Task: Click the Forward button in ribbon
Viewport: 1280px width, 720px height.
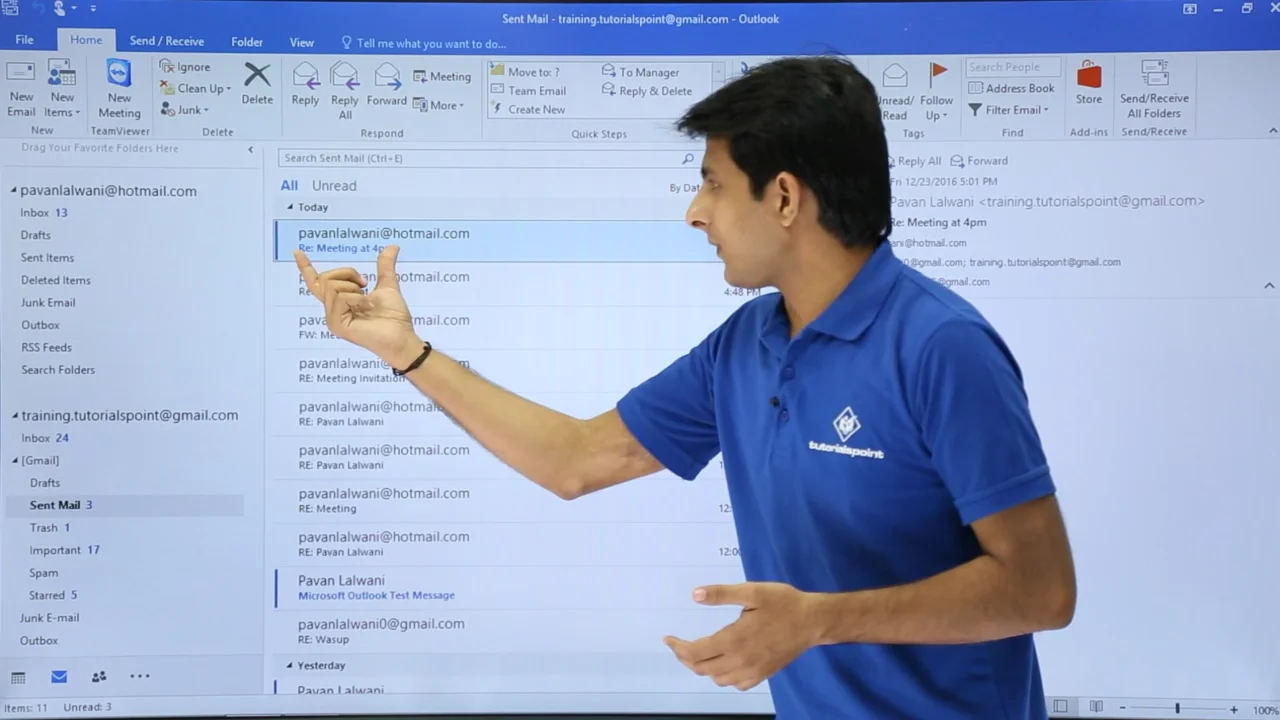Action: click(x=386, y=84)
